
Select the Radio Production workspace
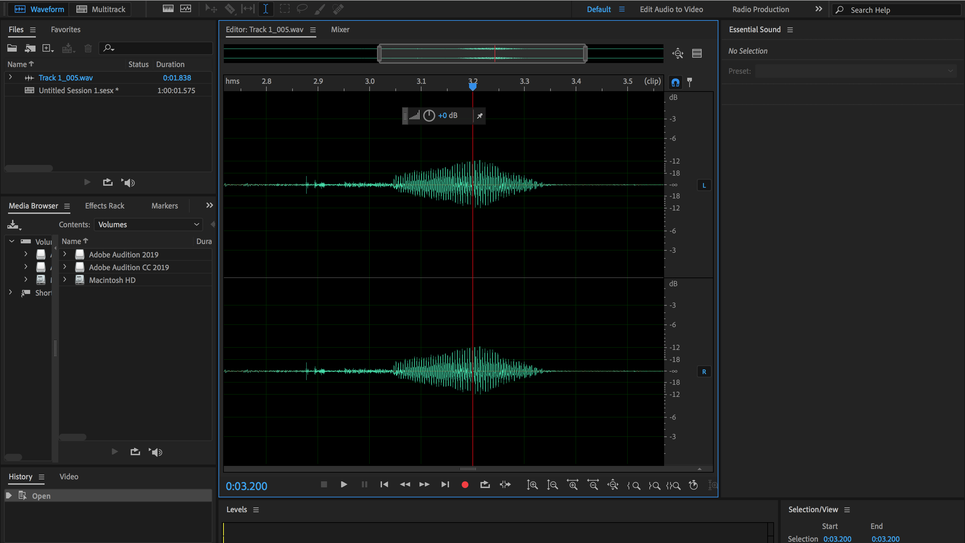[x=760, y=9]
